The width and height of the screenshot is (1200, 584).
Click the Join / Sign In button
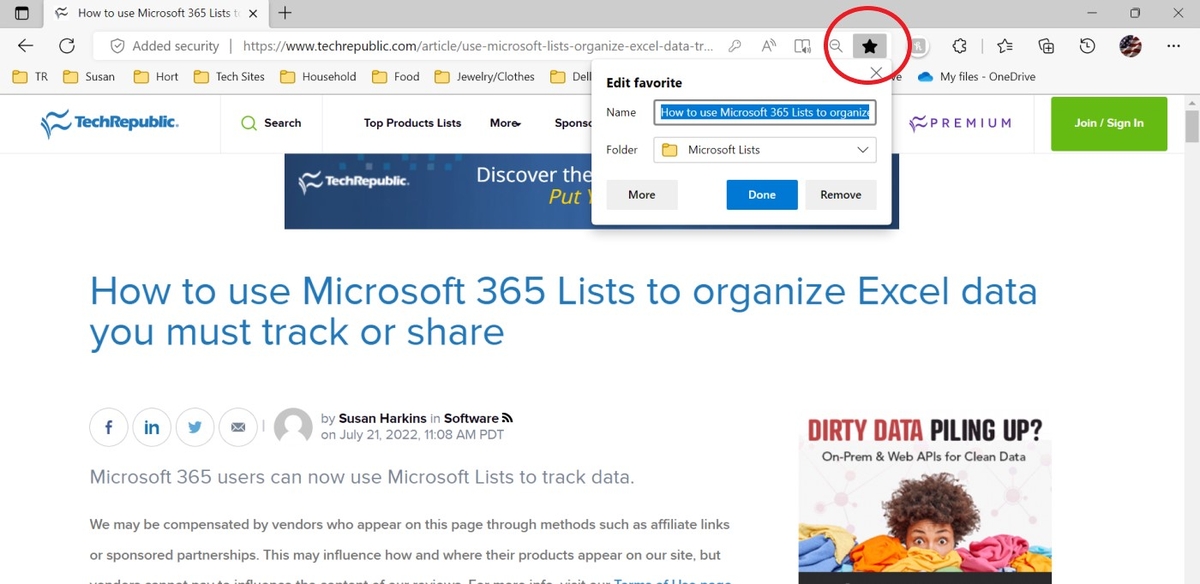point(1108,123)
